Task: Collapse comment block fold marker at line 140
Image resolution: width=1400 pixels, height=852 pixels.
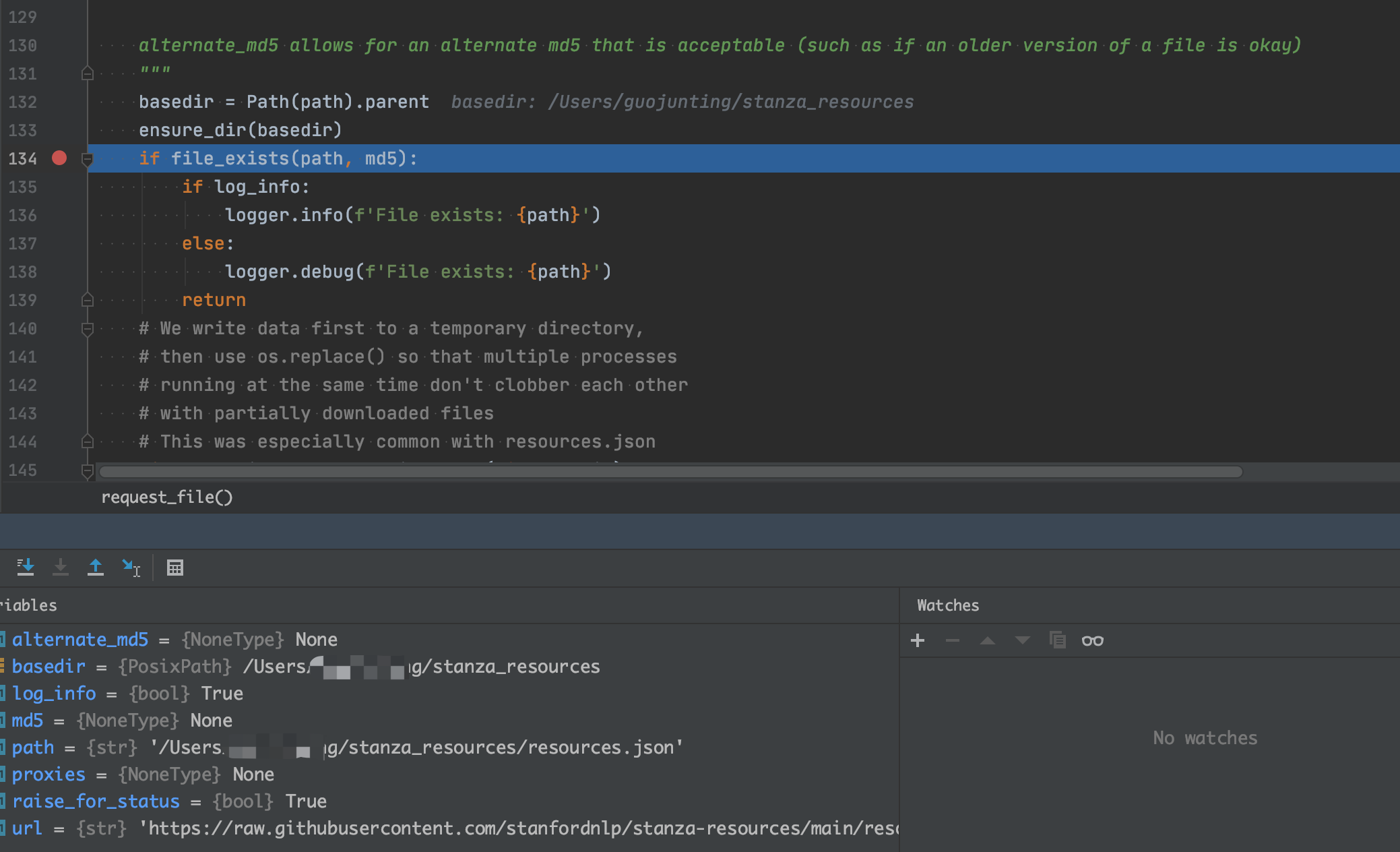Action: (87, 329)
